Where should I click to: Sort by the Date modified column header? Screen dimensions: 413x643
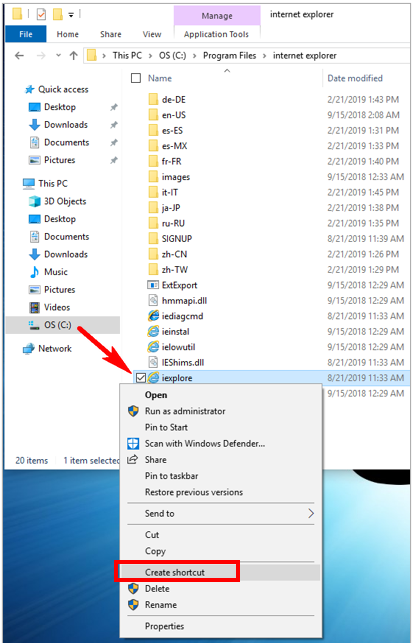coord(355,78)
